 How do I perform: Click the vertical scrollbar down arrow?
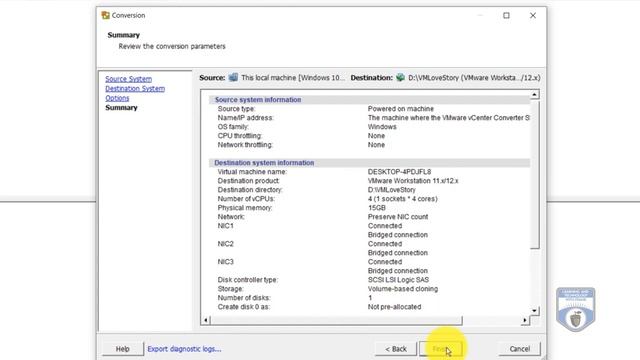[534, 311]
